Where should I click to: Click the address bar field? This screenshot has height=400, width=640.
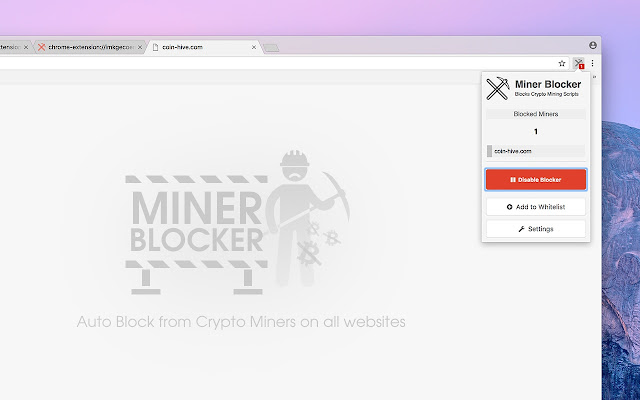click(278, 63)
